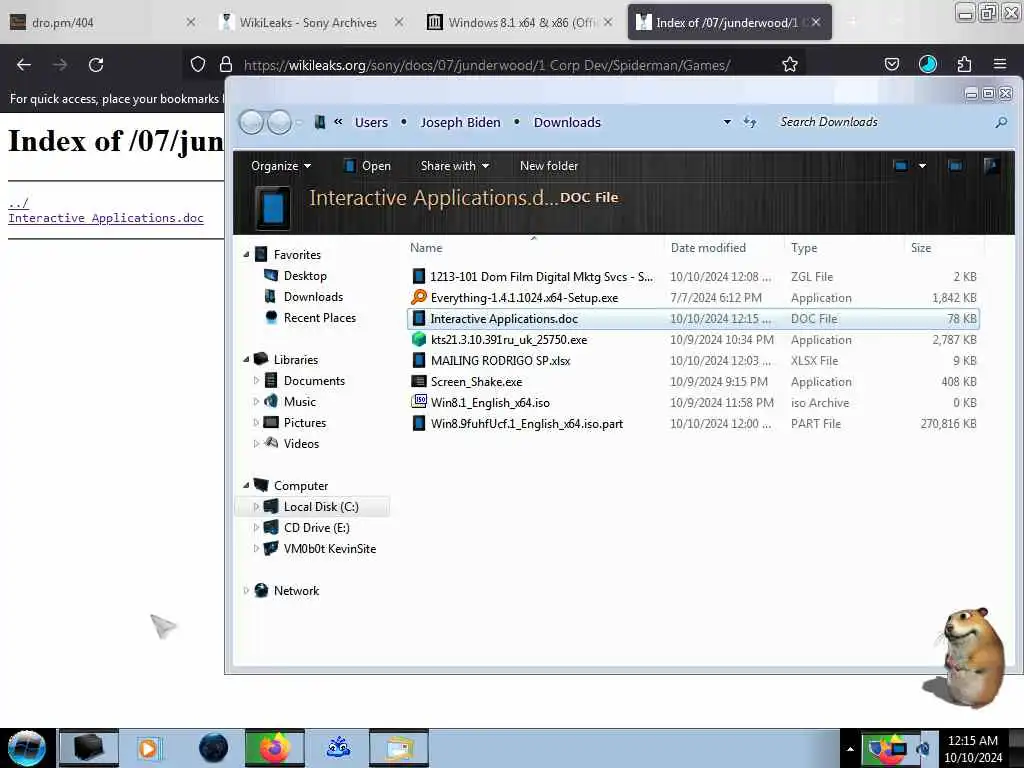This screenshot has width=1024, height=768.
Task: Collapse the Computer tree section
Action: (x=246, y=486)
